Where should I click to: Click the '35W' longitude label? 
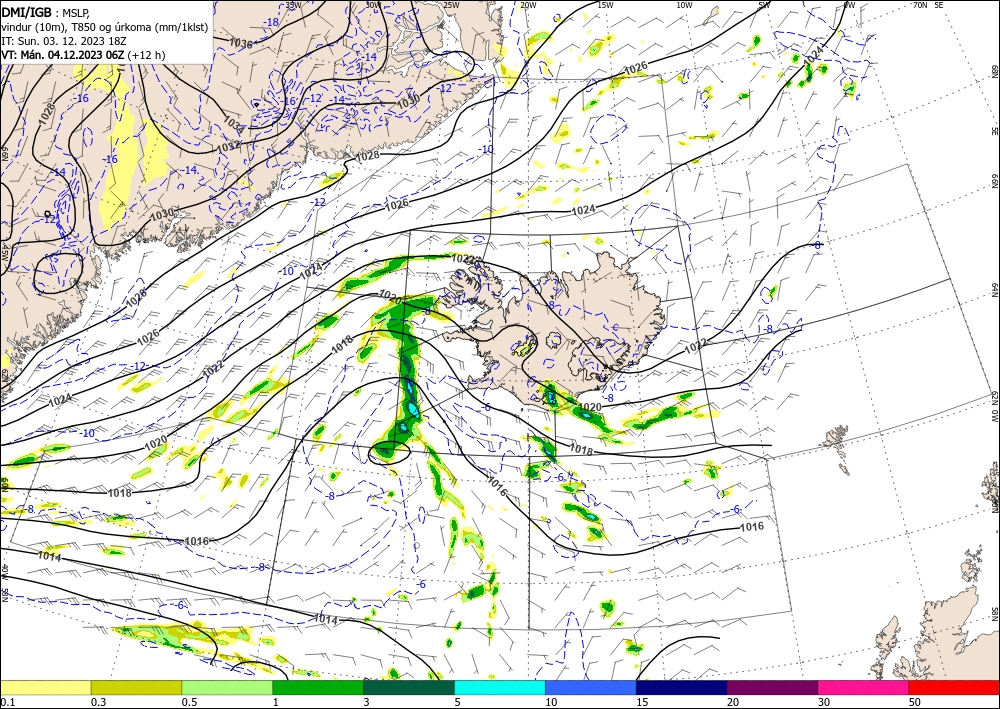[293, 5]
